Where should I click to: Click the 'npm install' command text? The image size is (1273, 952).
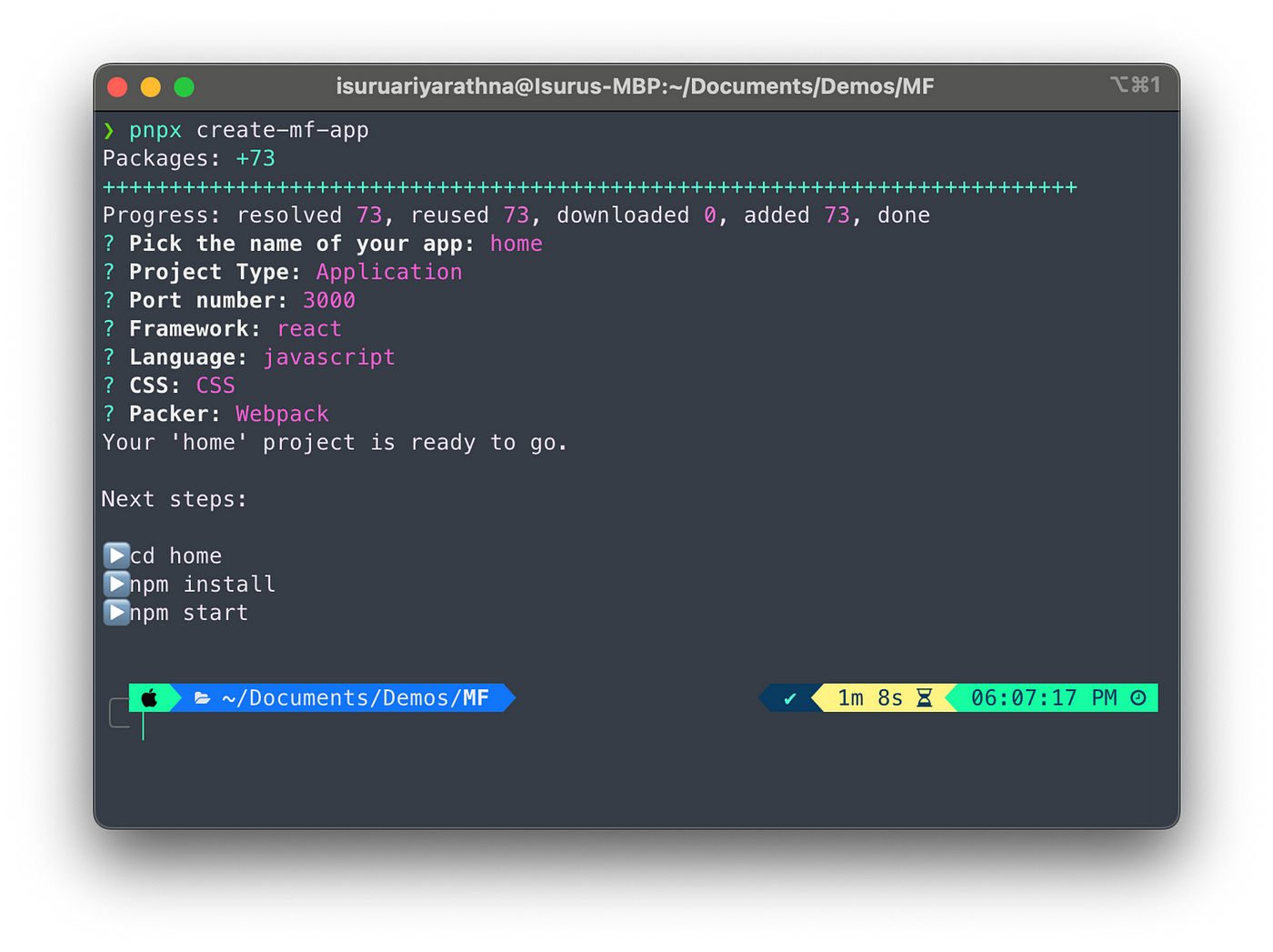coord(202,584)
